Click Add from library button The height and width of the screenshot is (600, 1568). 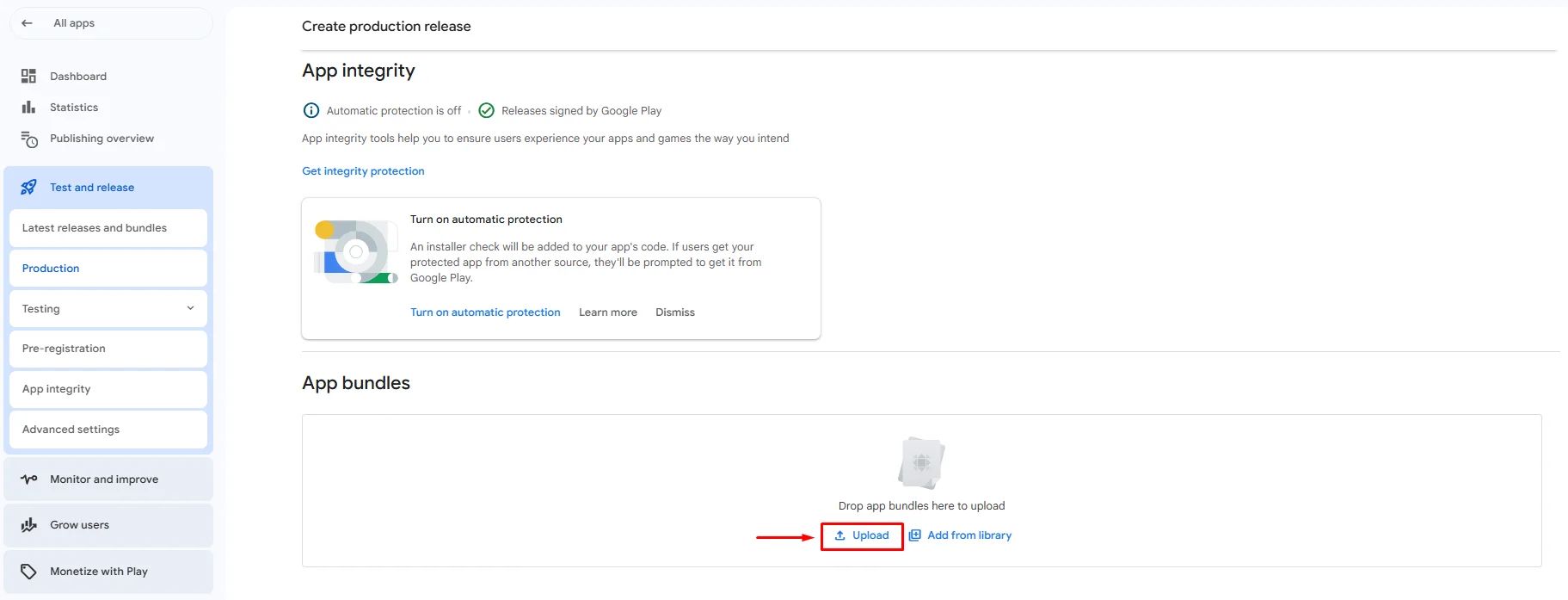(x=961, y=535)
